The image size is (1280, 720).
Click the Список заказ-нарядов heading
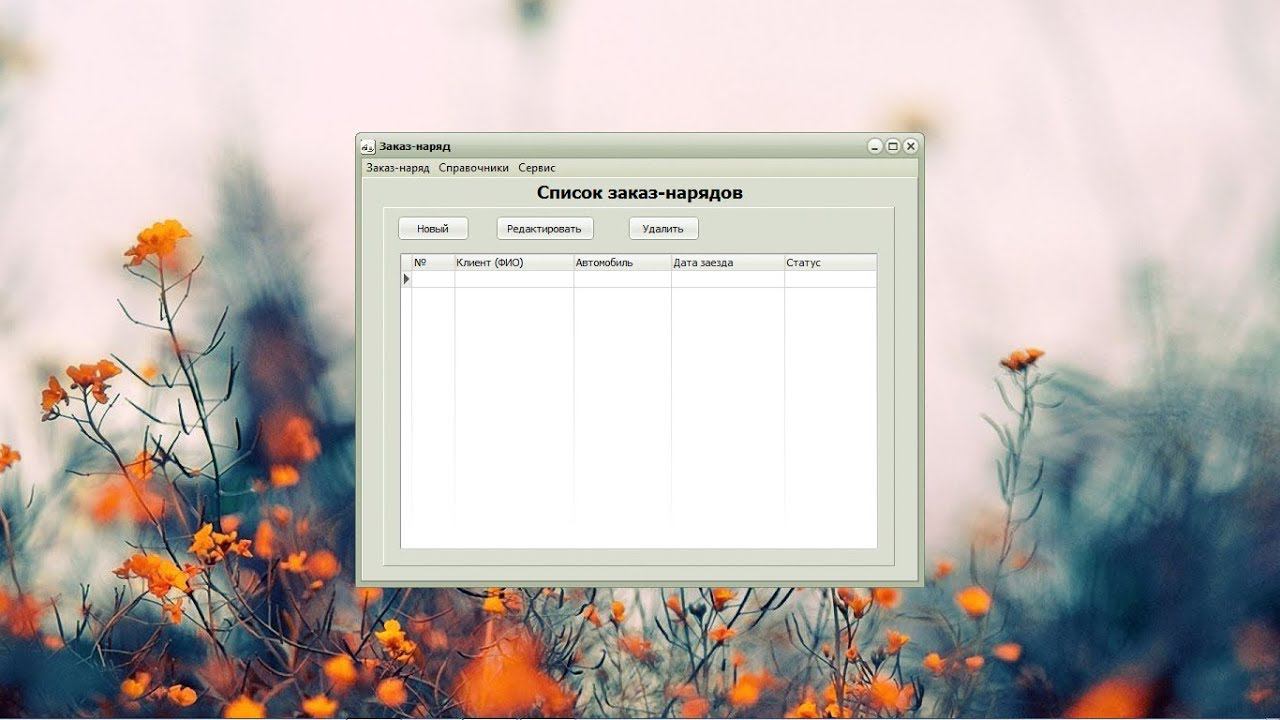[x=640, y=193]
